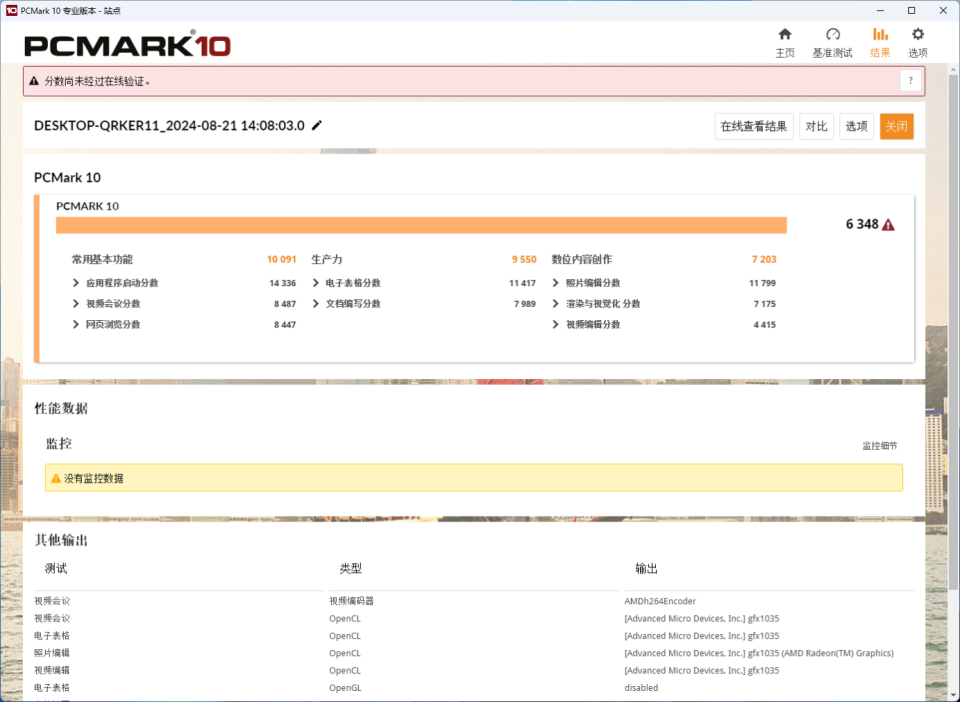Open the 监控细节 link
The height and width of the screenshot is (702, 960).
point(880,446)
